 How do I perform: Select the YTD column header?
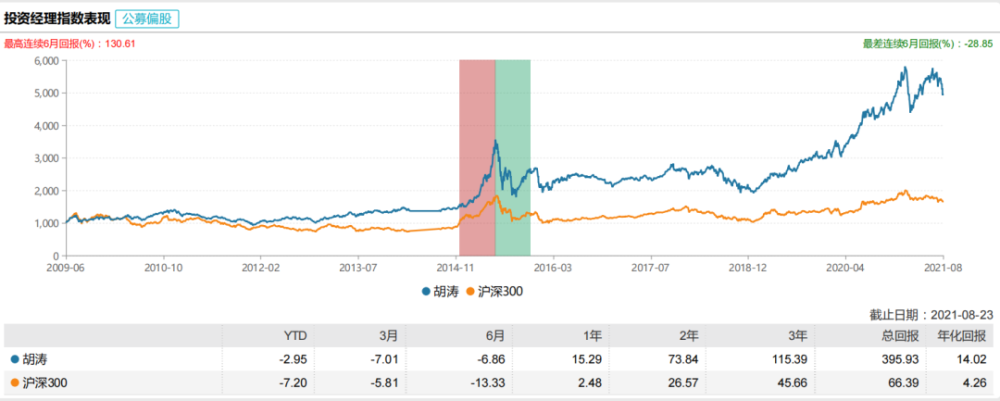[295, 335]
